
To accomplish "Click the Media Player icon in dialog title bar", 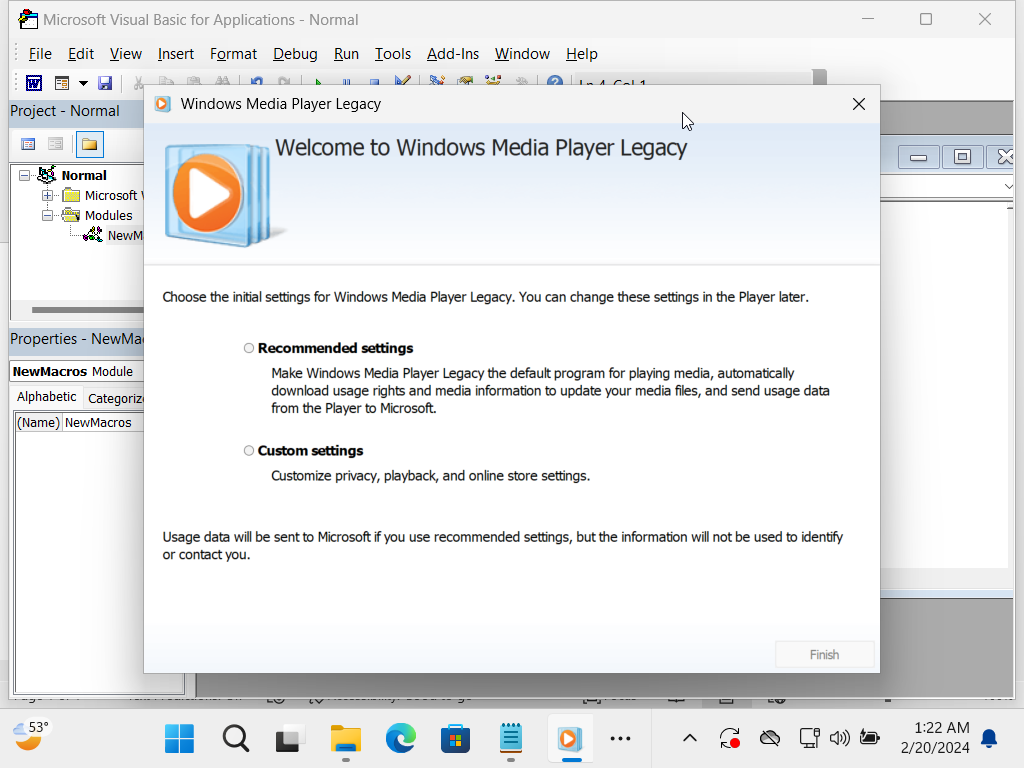I will click(x=162, y=104).
